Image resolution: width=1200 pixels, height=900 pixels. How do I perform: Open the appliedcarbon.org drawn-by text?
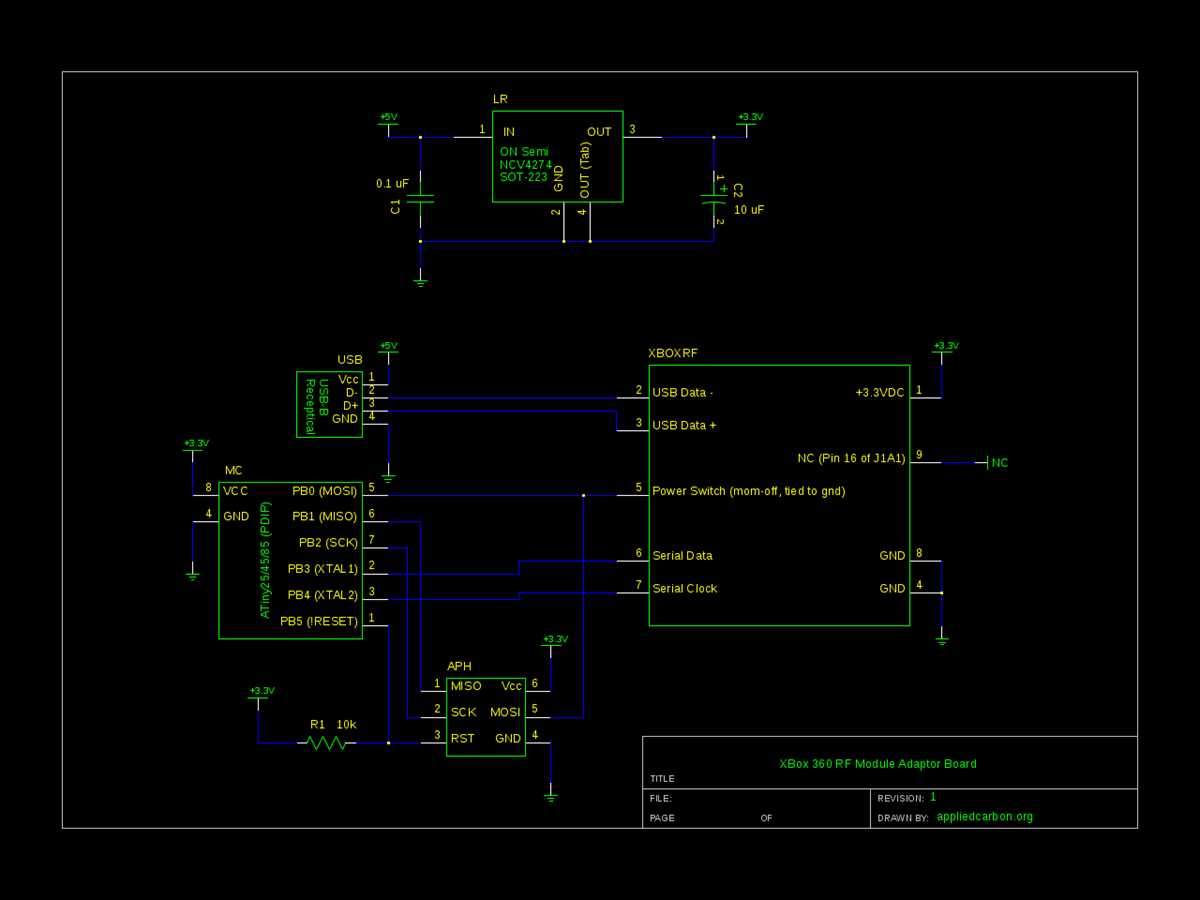coord(985,816)
